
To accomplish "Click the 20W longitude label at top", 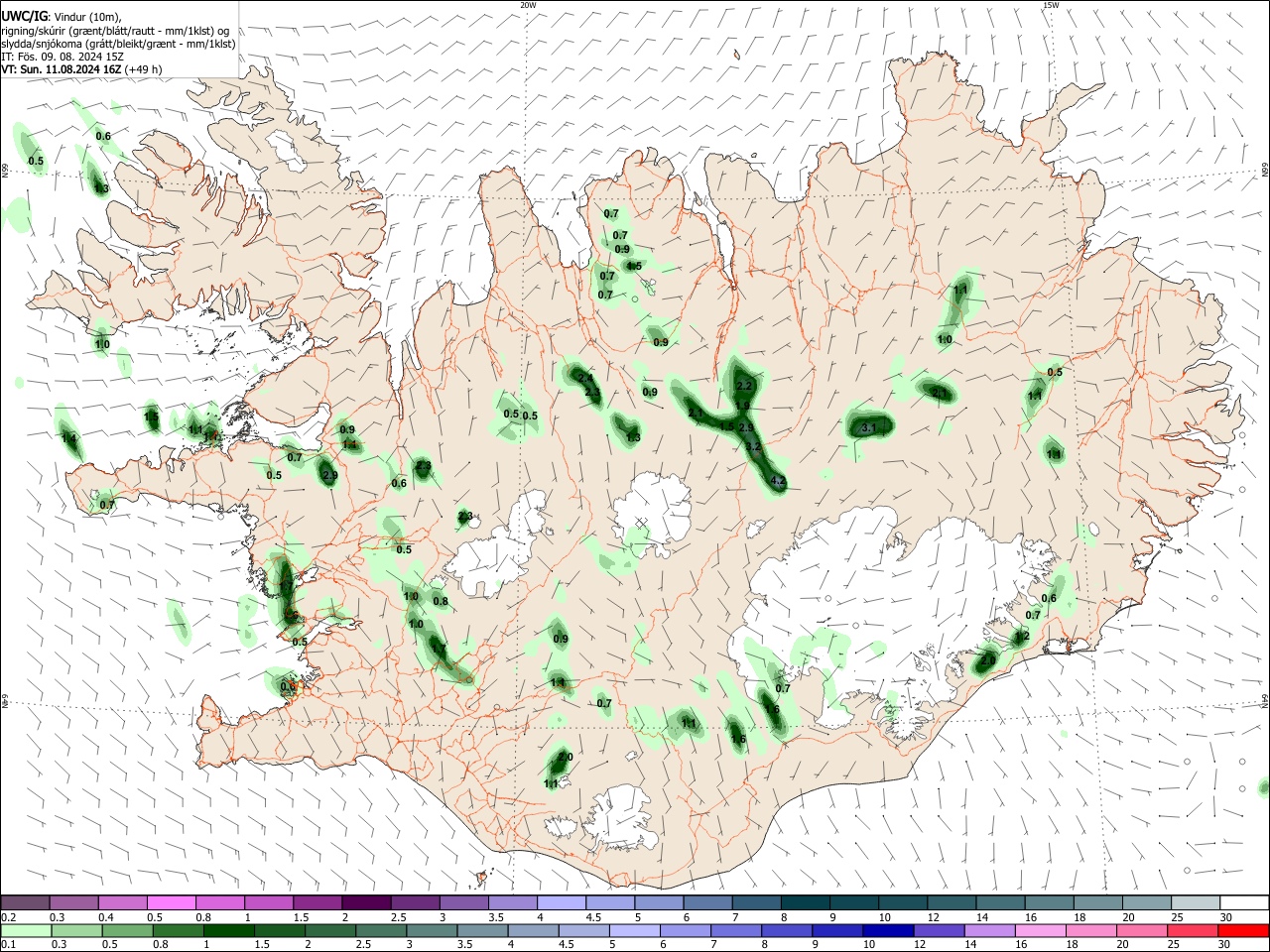I will (x=528, y=5).
